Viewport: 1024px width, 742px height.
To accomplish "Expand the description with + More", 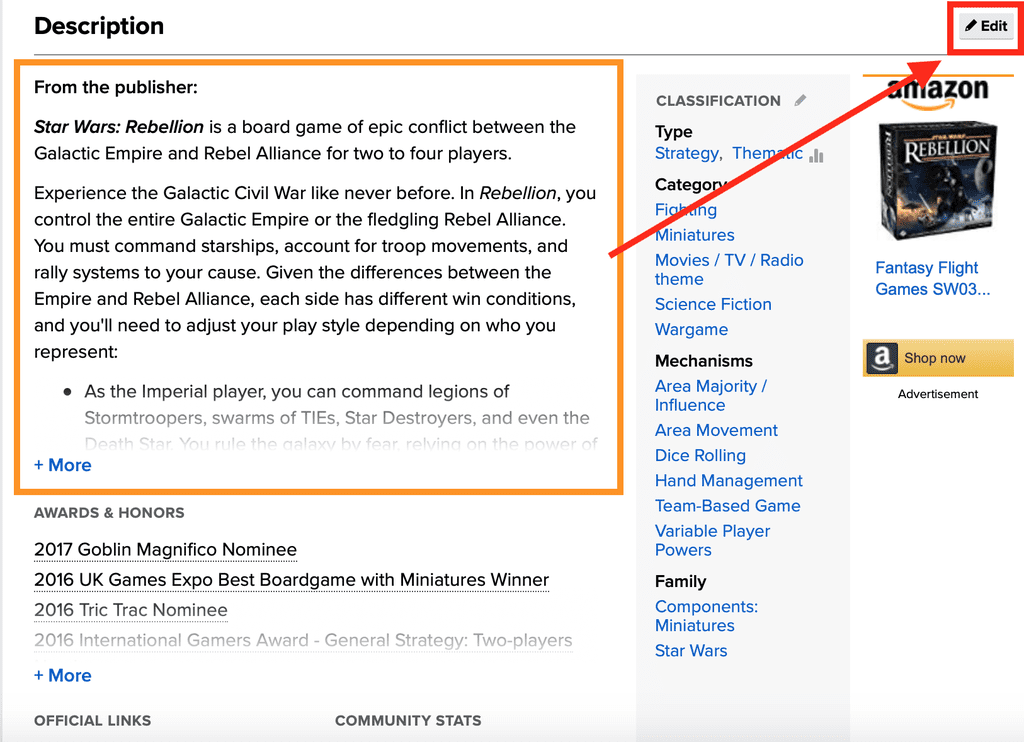I will pos(63,465).
